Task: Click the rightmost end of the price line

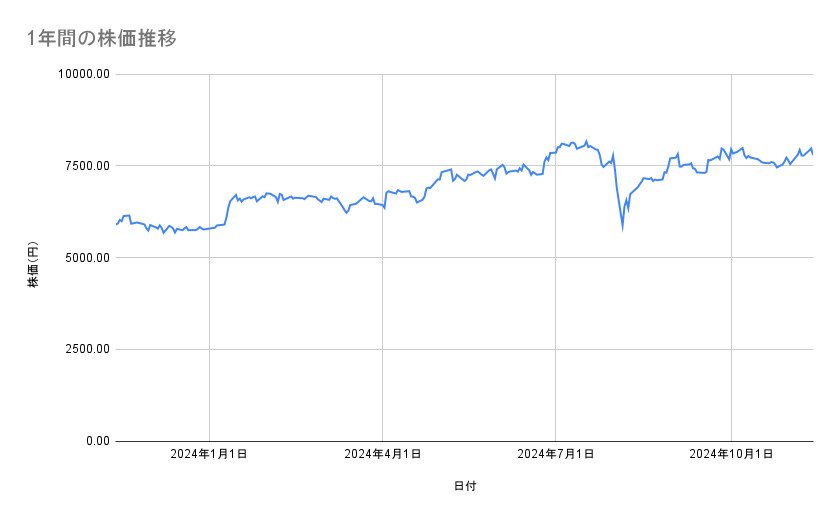Action: point(812,152)
